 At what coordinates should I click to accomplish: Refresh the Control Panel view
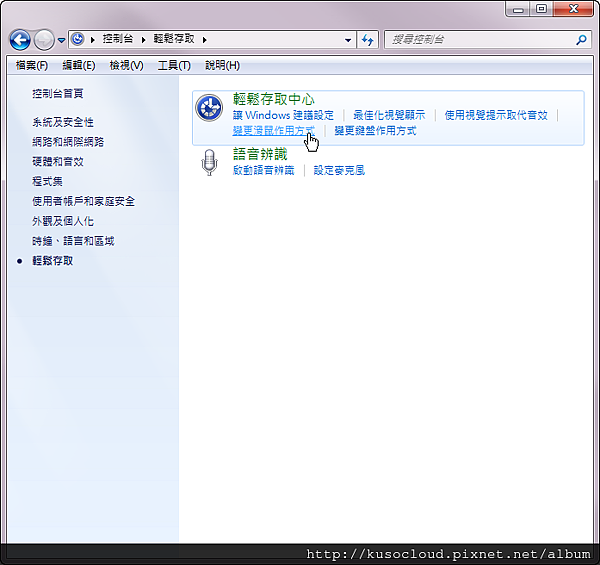point(367,40)
